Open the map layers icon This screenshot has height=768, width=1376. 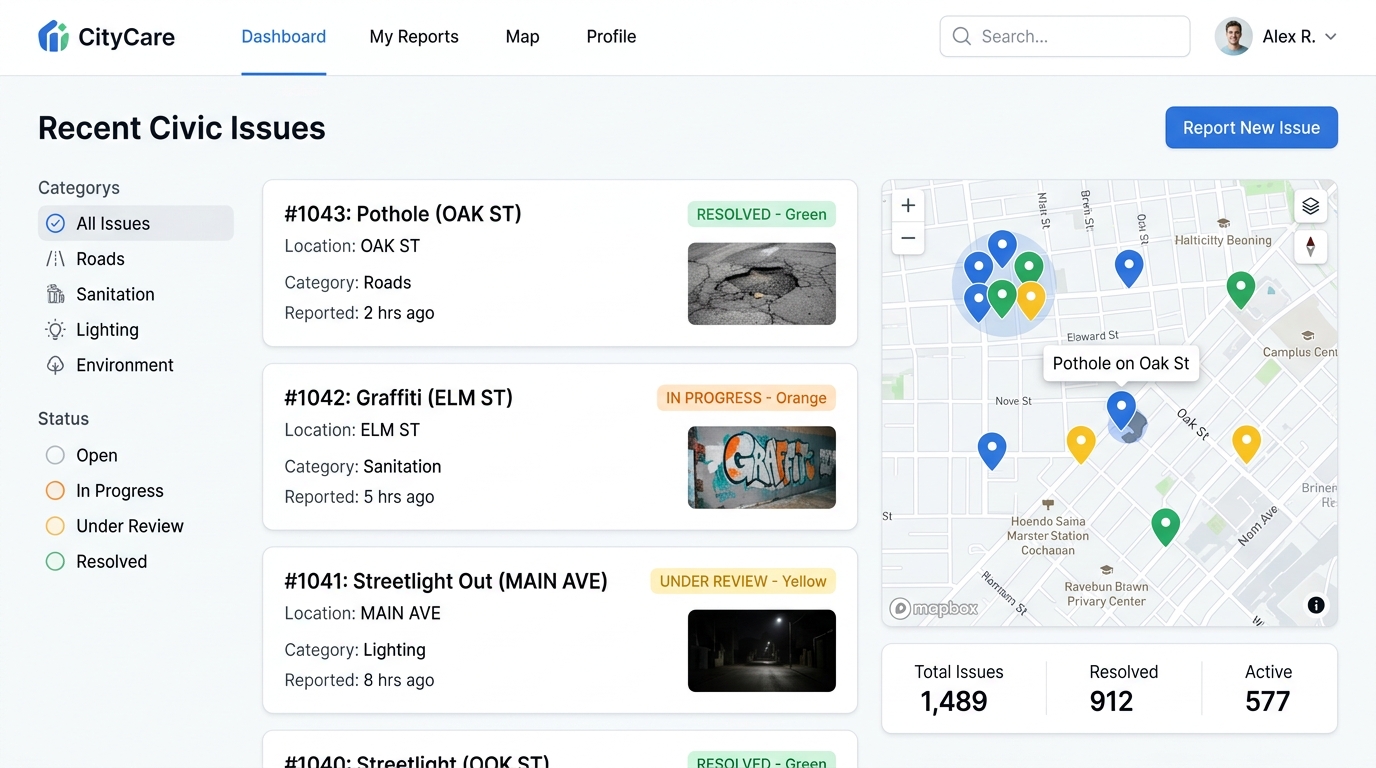1311,206
